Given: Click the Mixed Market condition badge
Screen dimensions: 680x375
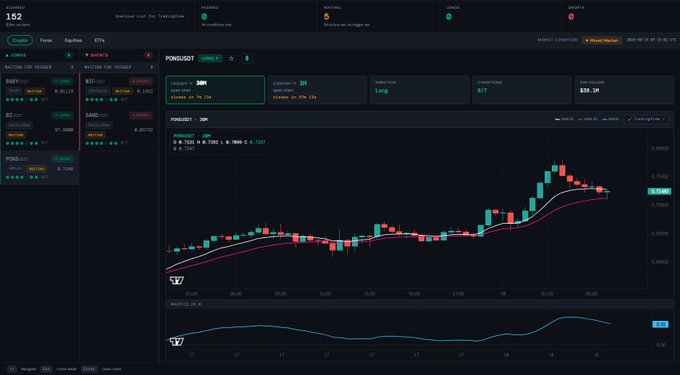Looking at the screenshot, I should click(x=602, y=40).
